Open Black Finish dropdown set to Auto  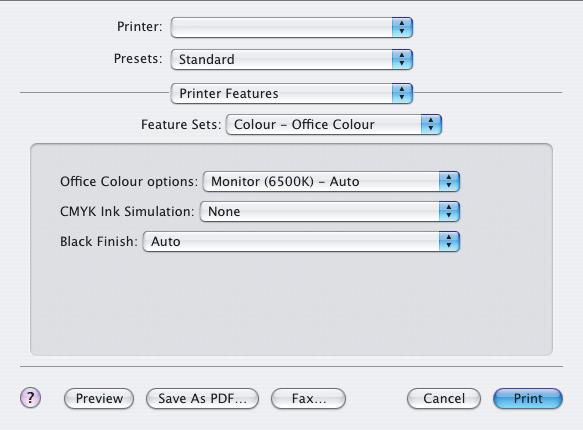(301, 242)
